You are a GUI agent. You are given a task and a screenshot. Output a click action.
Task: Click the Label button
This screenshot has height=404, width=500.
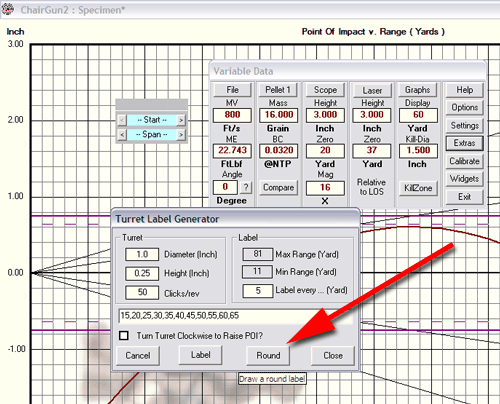(x=200, y=355)
